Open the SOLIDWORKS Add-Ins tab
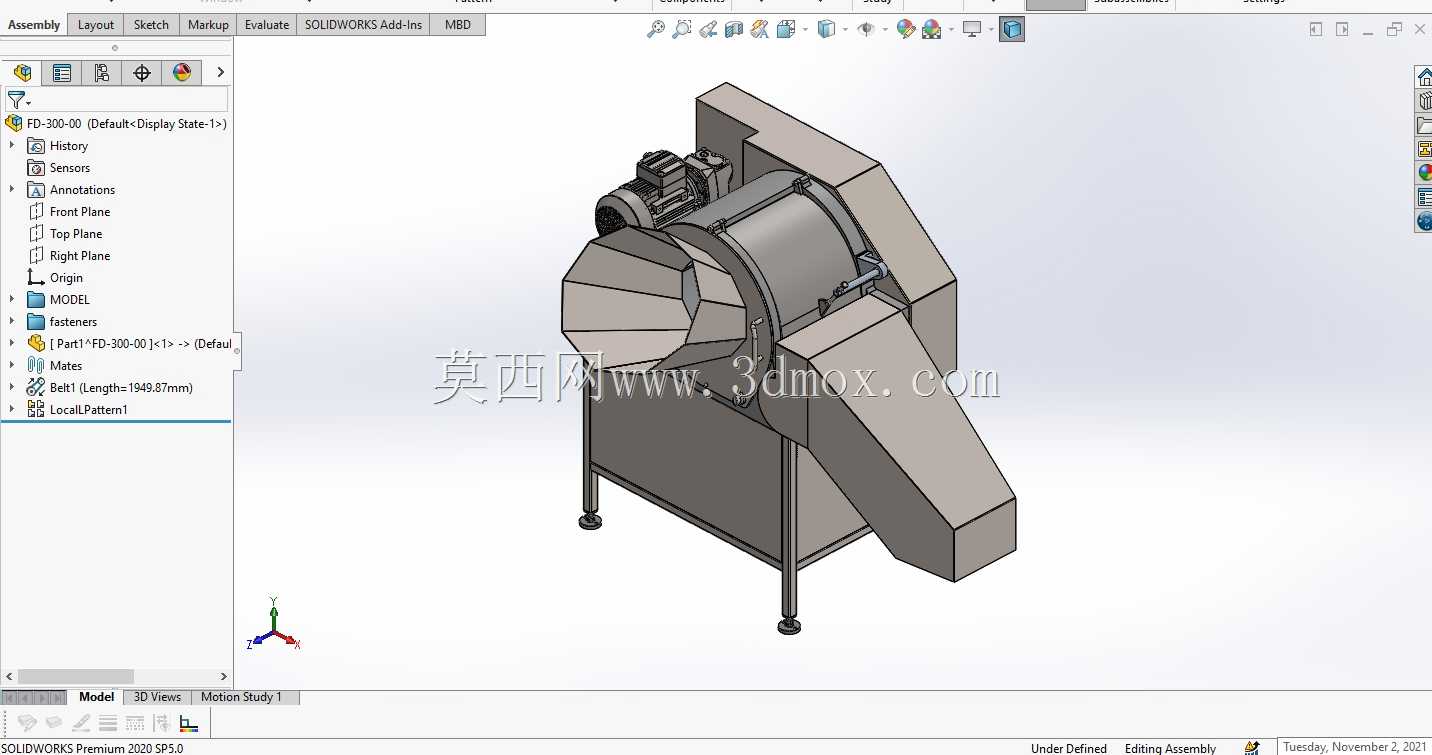 pyautogui.click(x=363, y=25)
